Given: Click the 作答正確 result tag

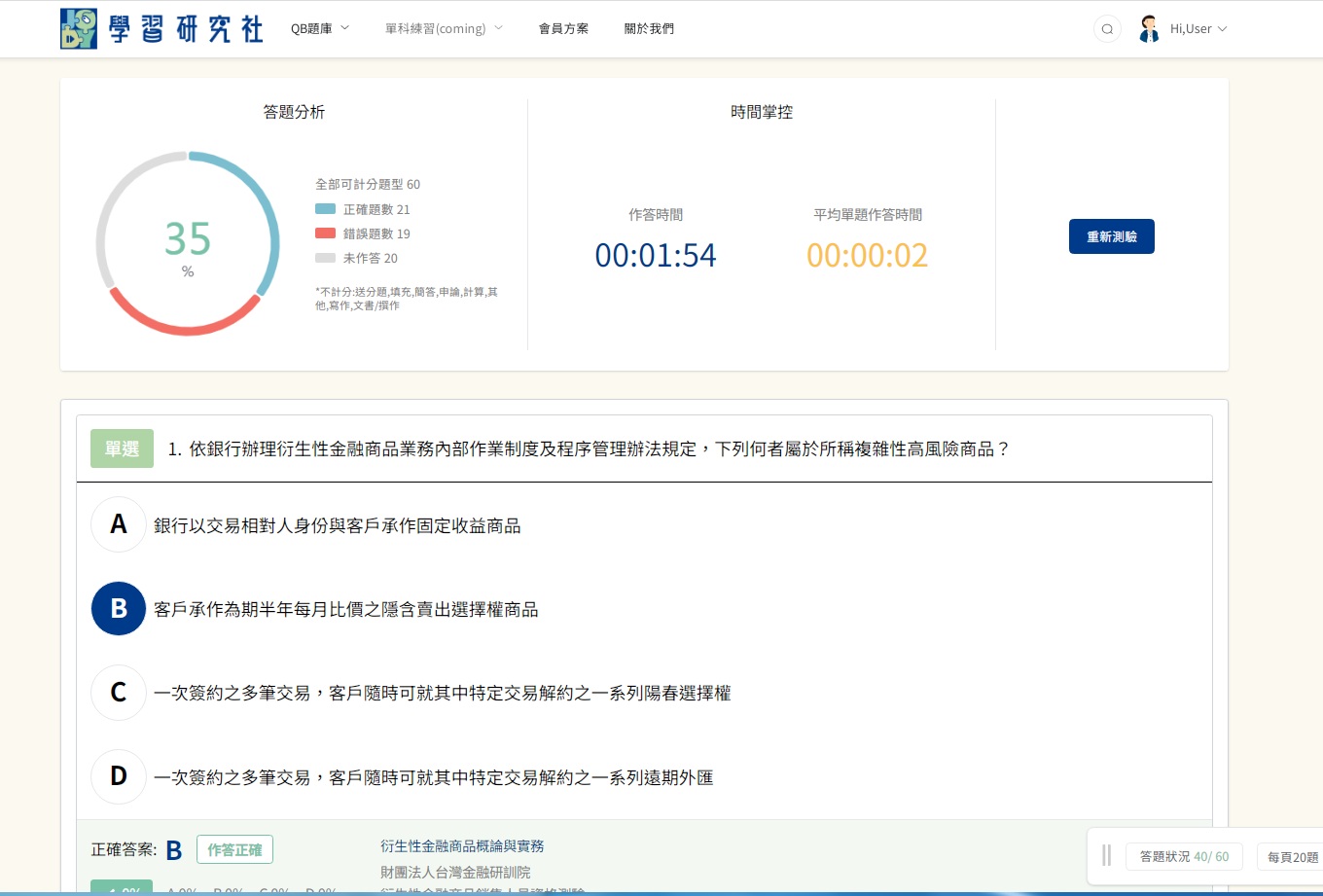Looking at the screenshot, I should (x=234, y=849).
